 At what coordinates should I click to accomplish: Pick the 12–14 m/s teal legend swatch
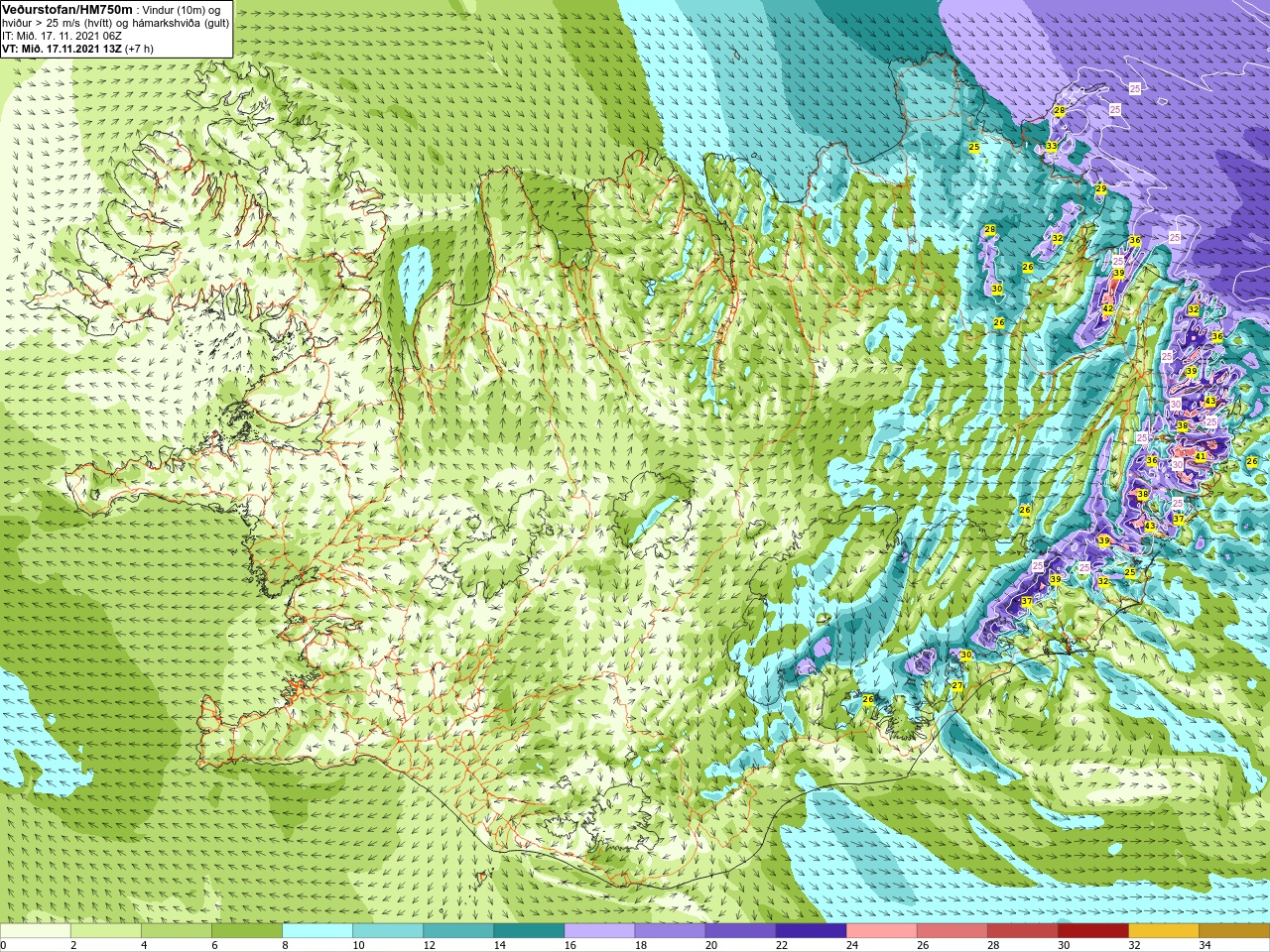click(x=458, y=931)
